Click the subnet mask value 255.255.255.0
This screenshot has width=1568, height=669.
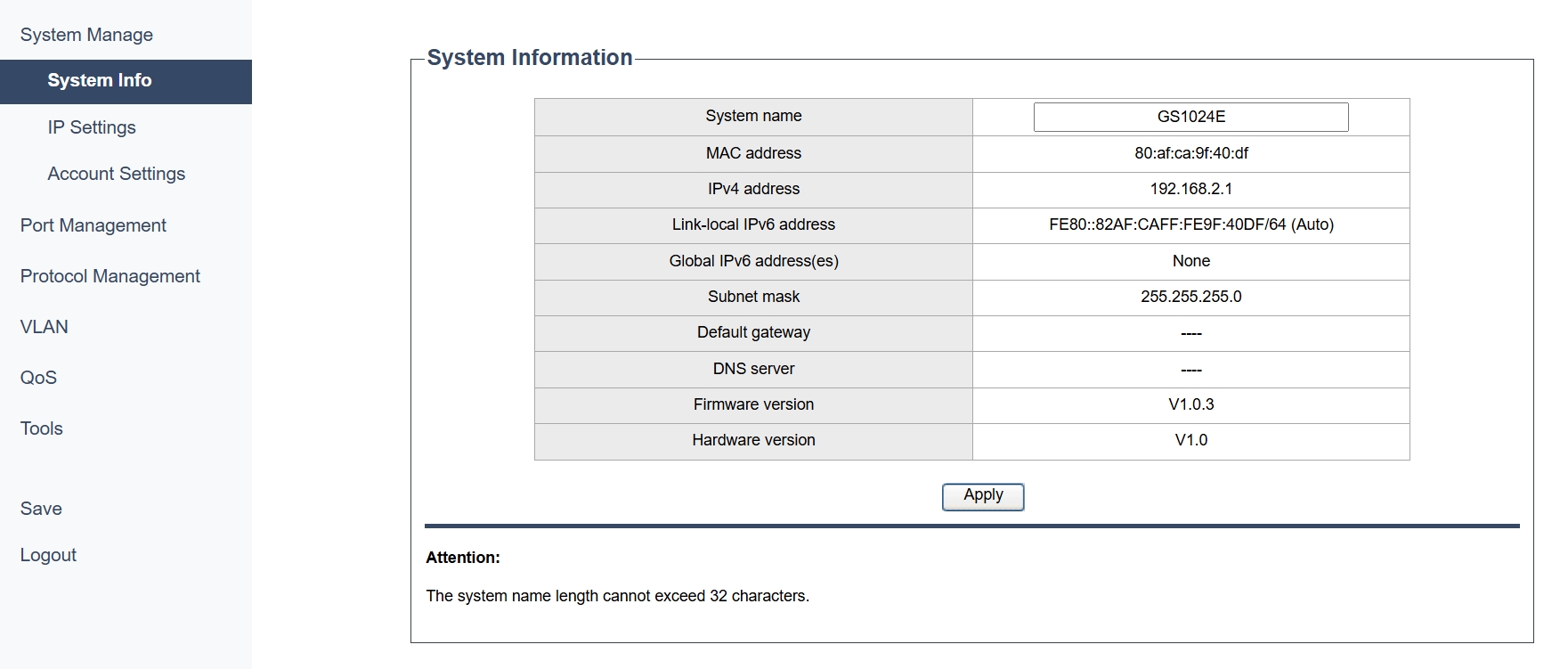click(1190, 297)
